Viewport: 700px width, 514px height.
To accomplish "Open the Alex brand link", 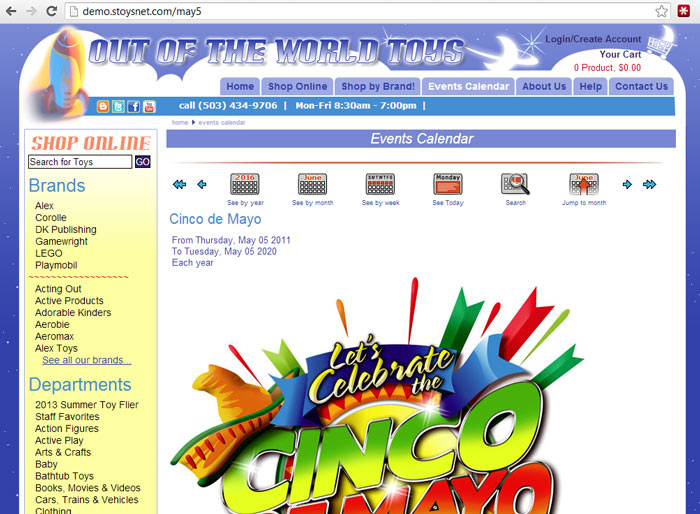I will pyautogui.click(x=44, y=206).
